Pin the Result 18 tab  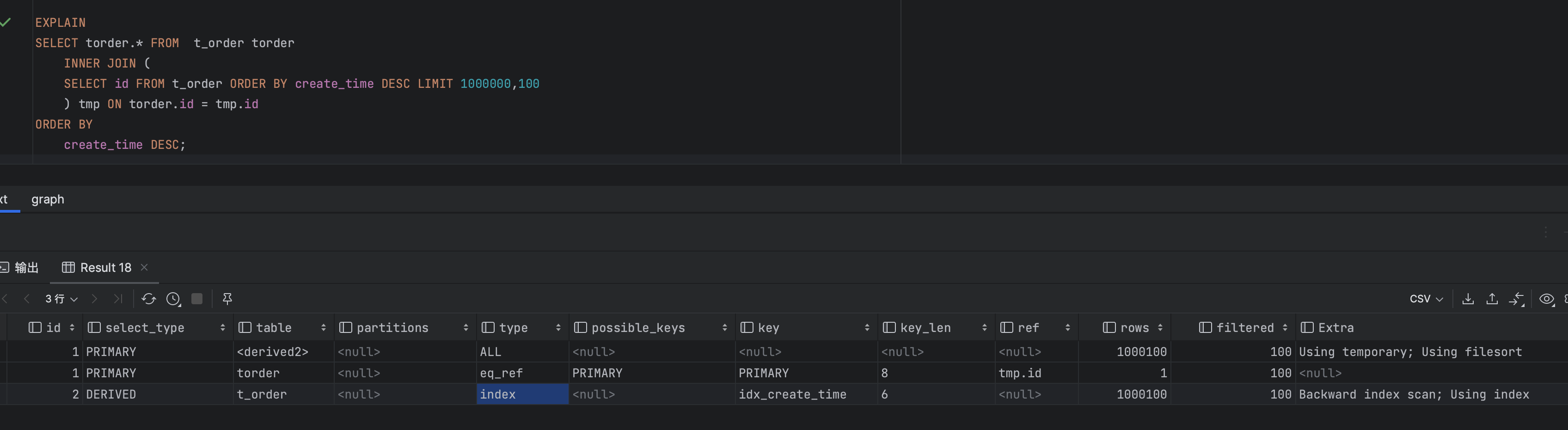click(x=227, y=299)
